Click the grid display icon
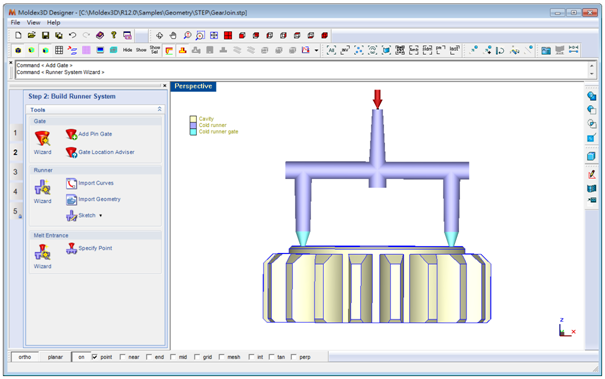This screenshot has height=379, width=605. coord(59,50)
